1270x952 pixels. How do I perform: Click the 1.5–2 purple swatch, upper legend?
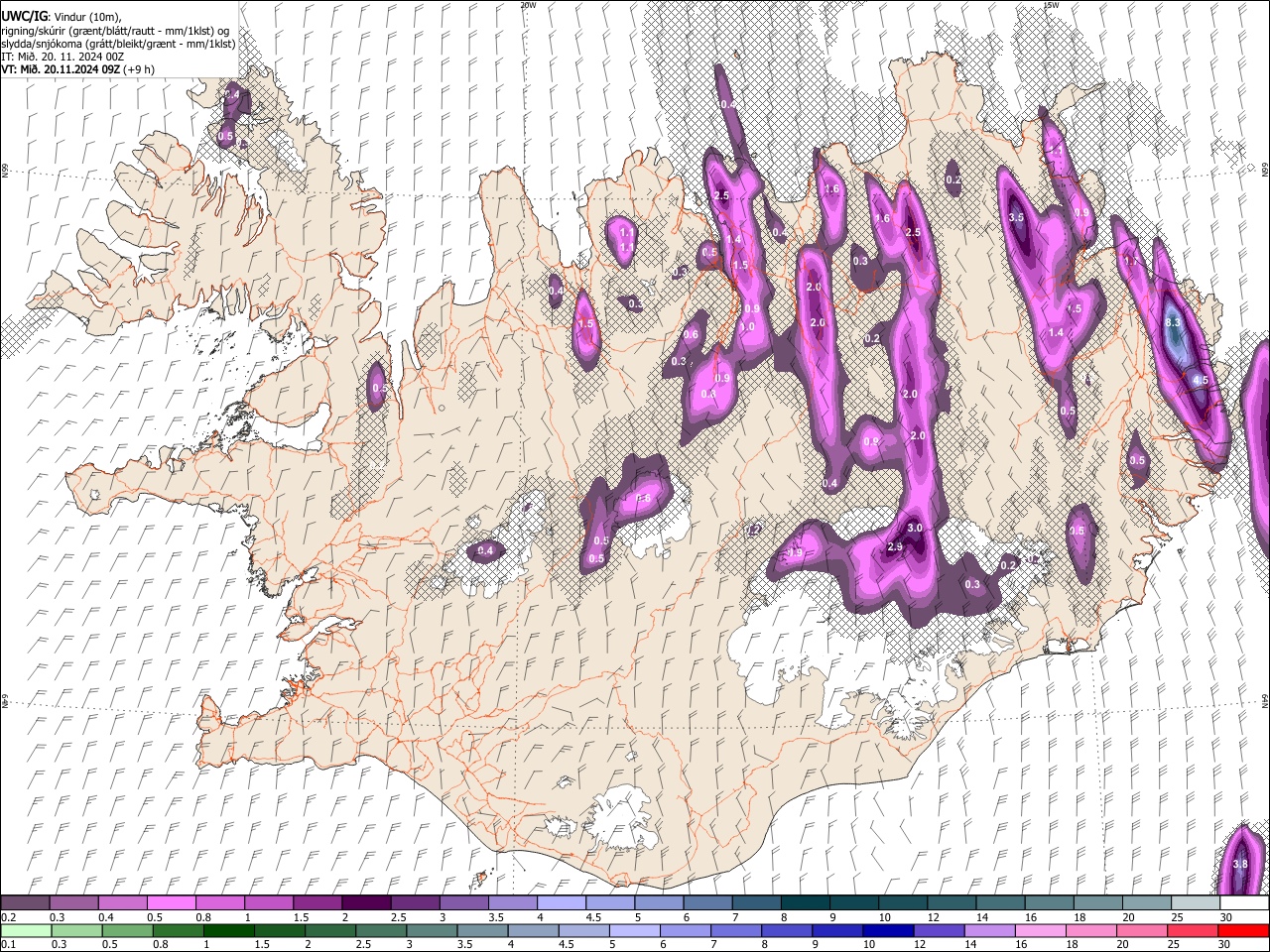(317, 903)
